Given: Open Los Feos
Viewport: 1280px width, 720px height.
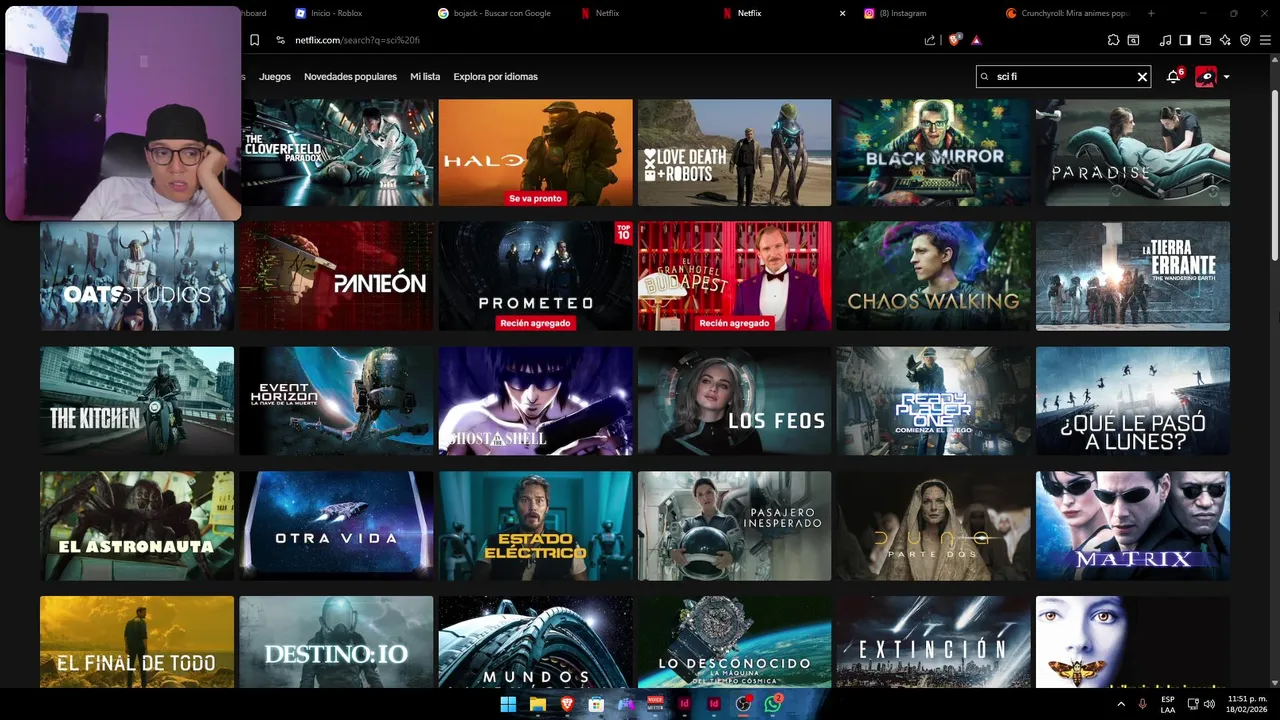Looking at the screenshot, I should tap(734, 401).
